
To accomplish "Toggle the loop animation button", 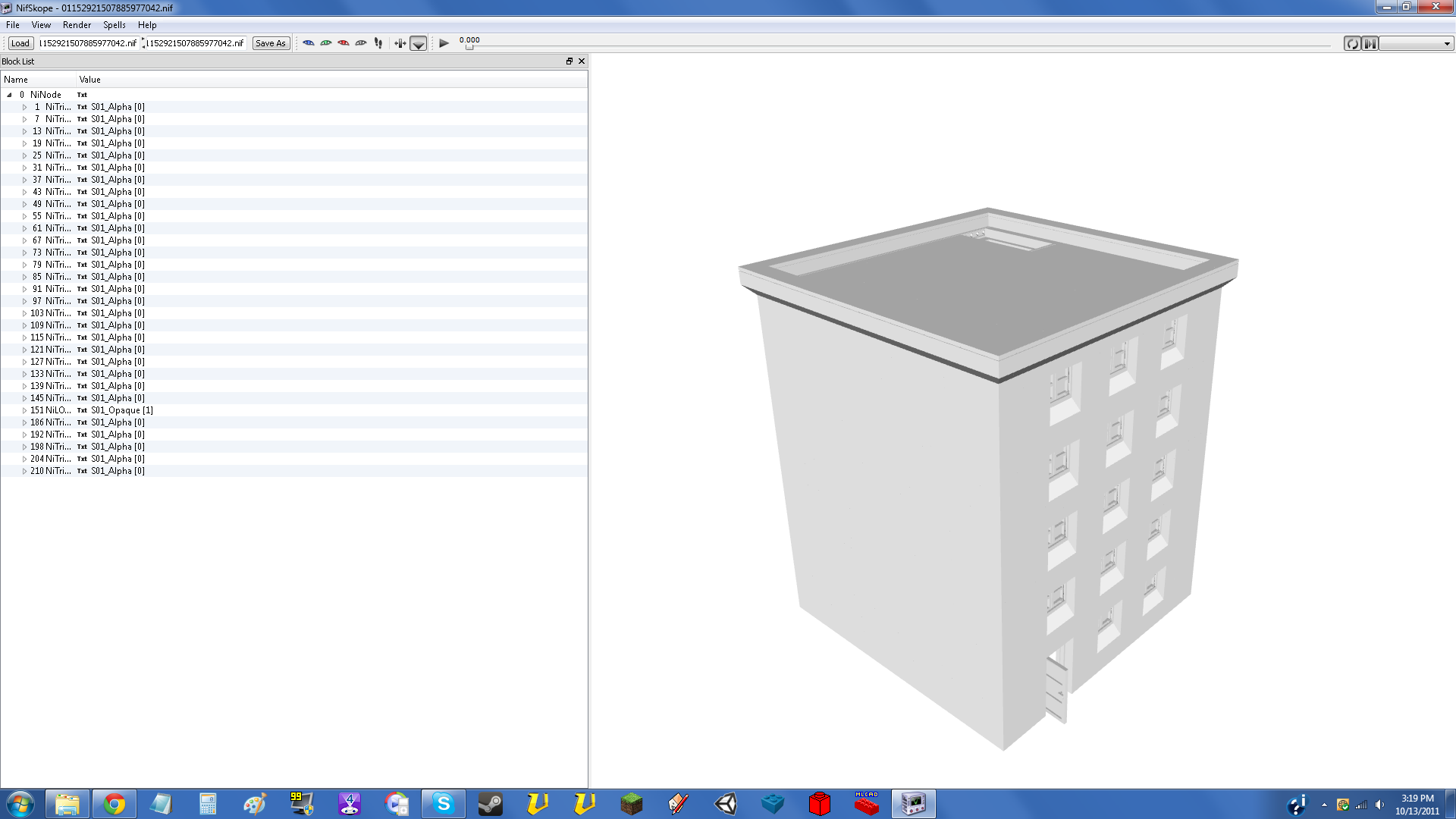I will pyautogui.click(x=1351, y=43).
